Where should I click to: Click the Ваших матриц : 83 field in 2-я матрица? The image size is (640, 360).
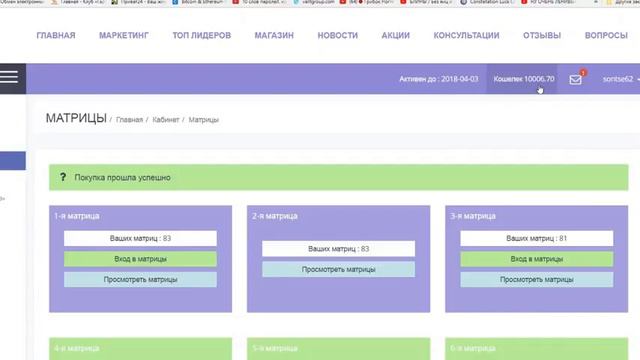click(338, 249)
